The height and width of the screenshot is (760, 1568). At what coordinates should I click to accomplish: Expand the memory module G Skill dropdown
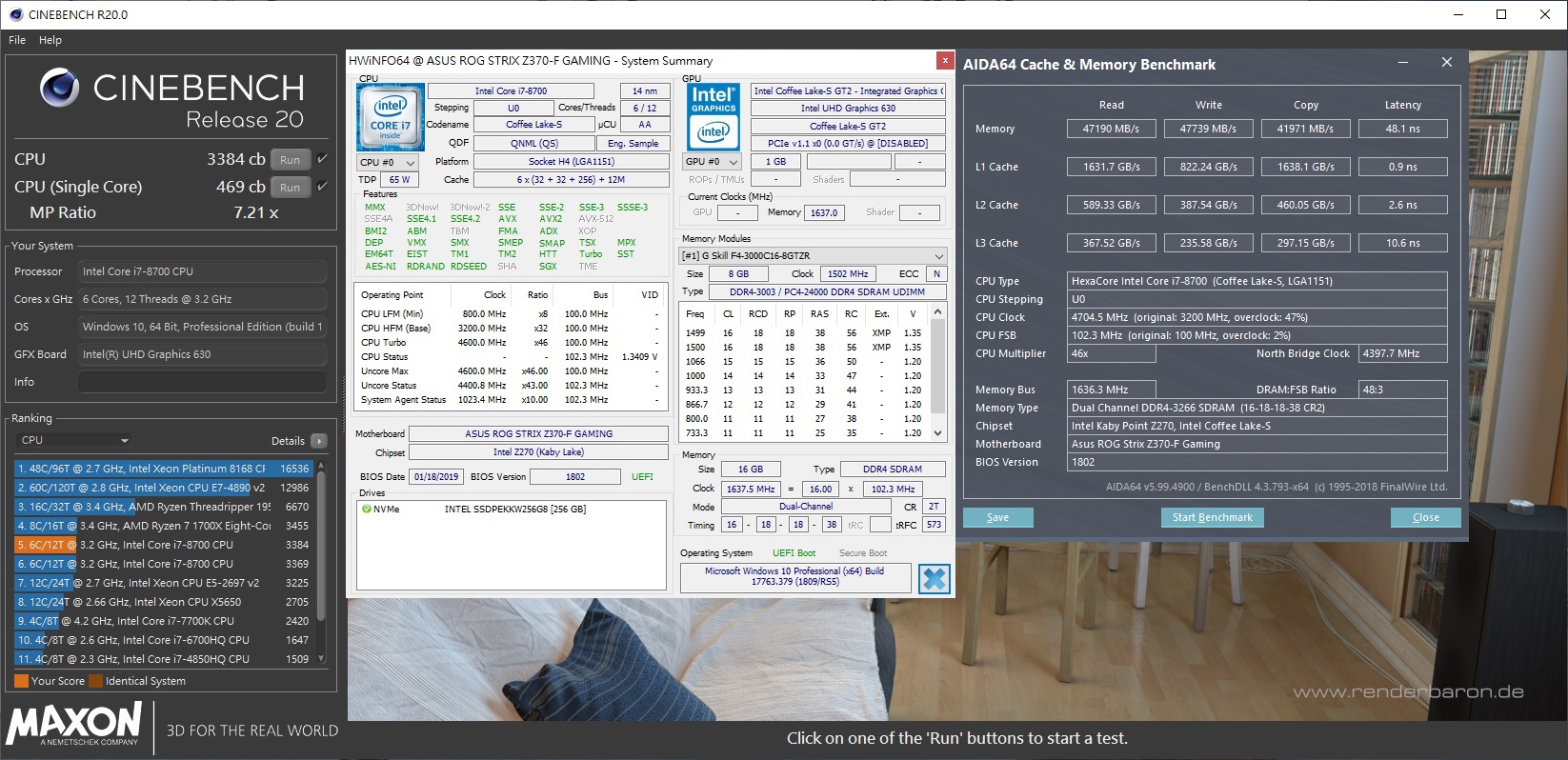coord(813,256)
